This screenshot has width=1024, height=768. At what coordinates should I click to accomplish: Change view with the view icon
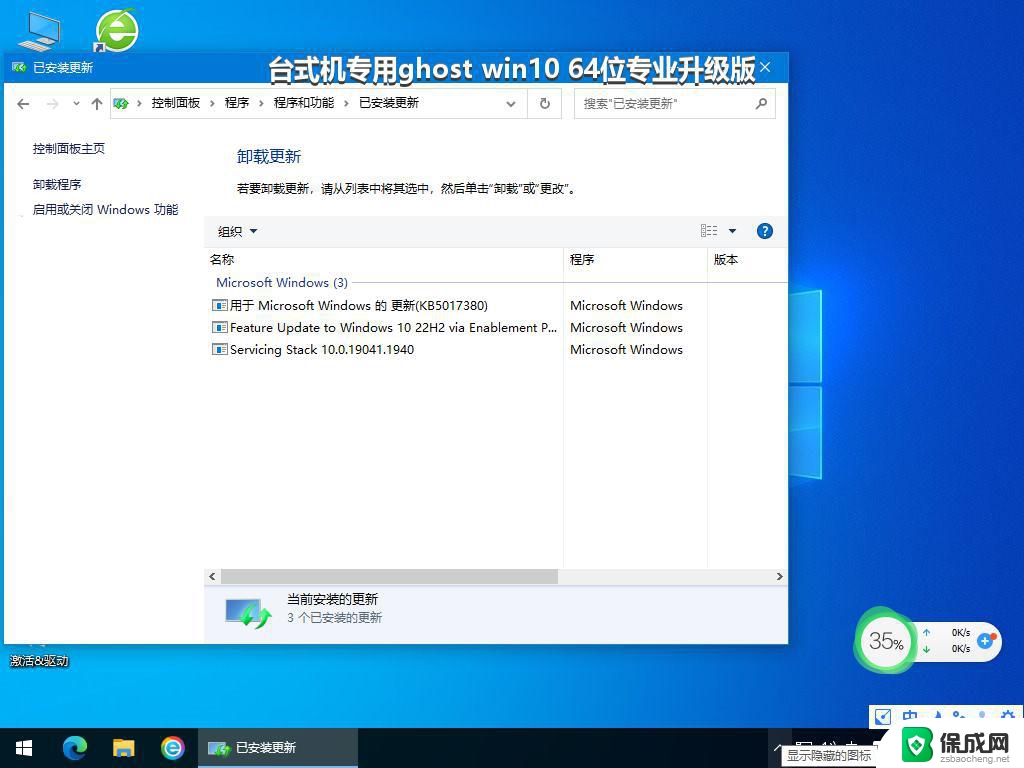(709, 231)
